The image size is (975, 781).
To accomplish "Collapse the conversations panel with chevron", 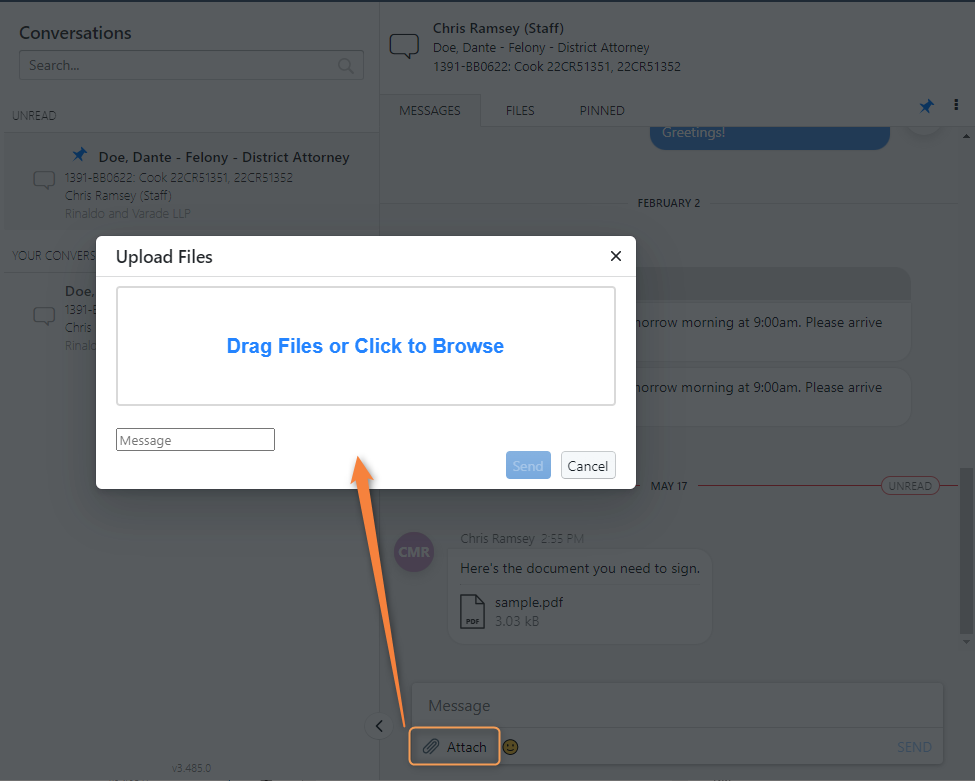I will click(x=379, y=726).
